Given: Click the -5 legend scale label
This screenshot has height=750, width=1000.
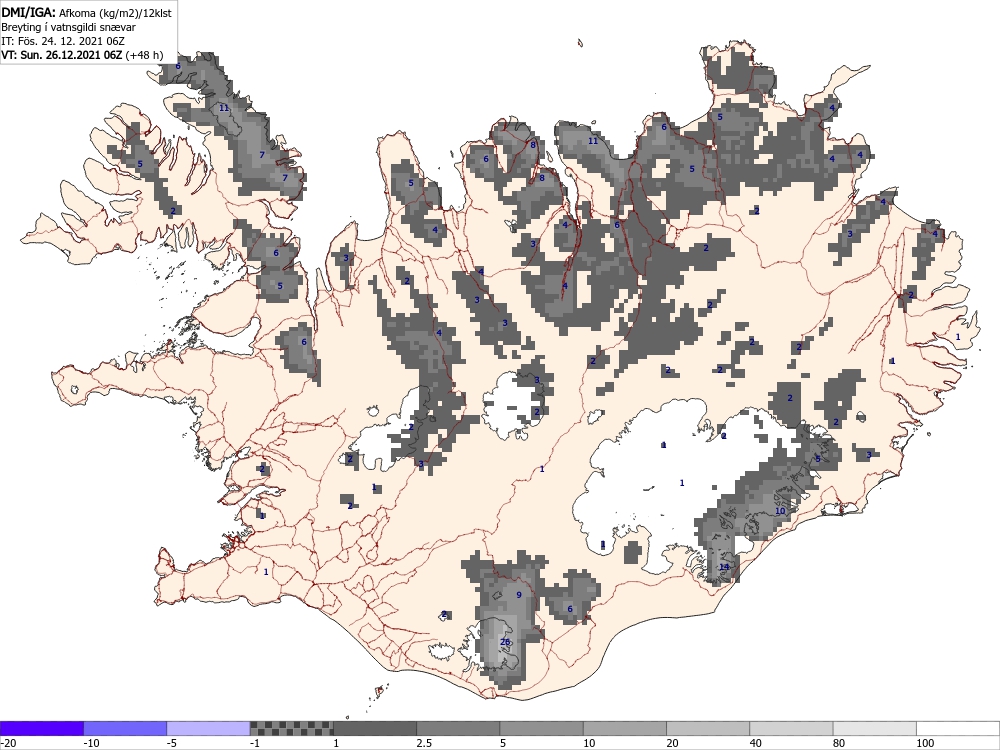Looking at the screenshot, I should [172, 743].
